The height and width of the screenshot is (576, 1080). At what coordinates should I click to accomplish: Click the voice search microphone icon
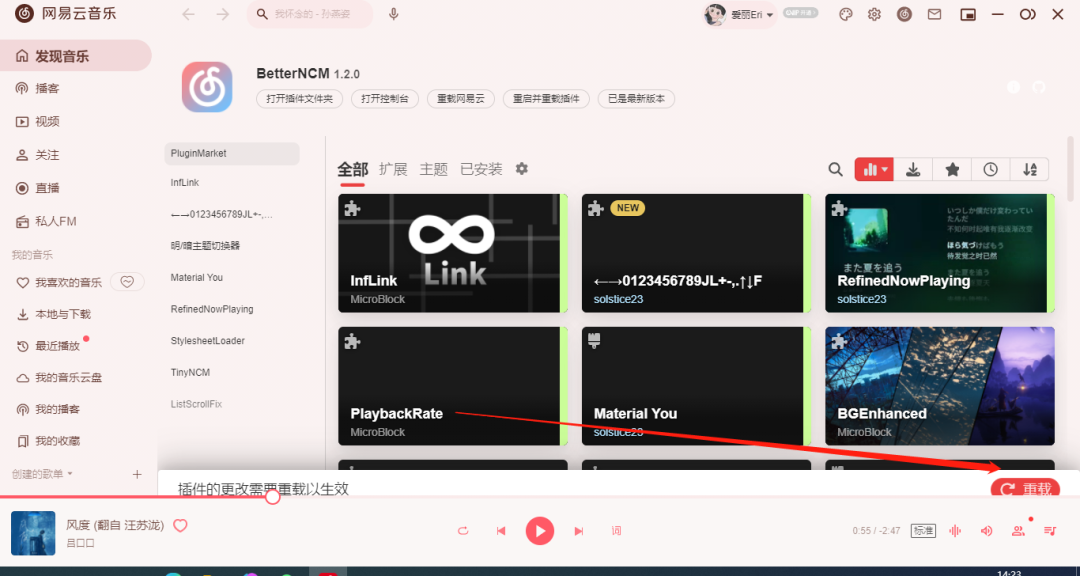[393, 14]
